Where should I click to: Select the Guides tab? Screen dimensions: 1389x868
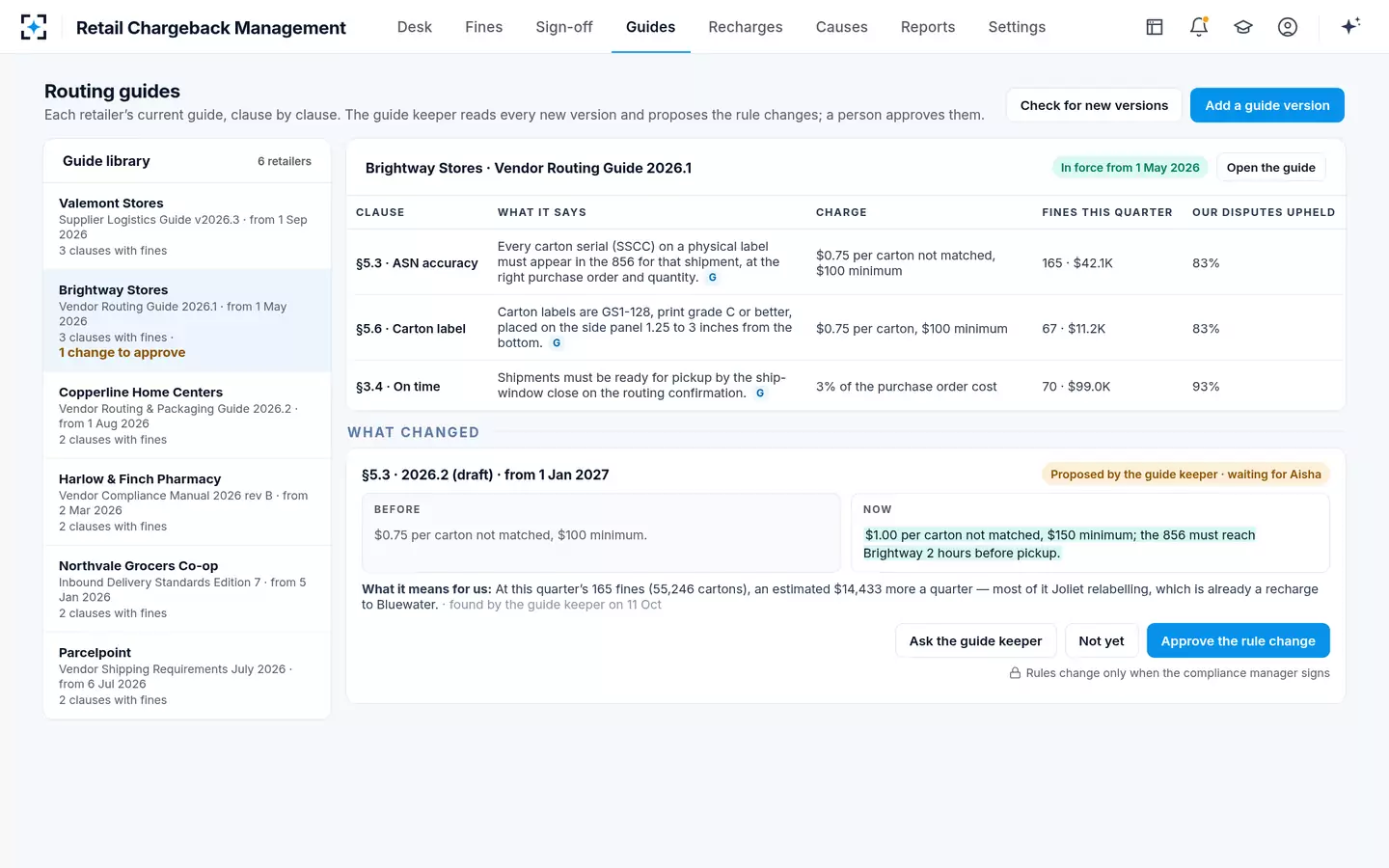(x=651, y=27)
